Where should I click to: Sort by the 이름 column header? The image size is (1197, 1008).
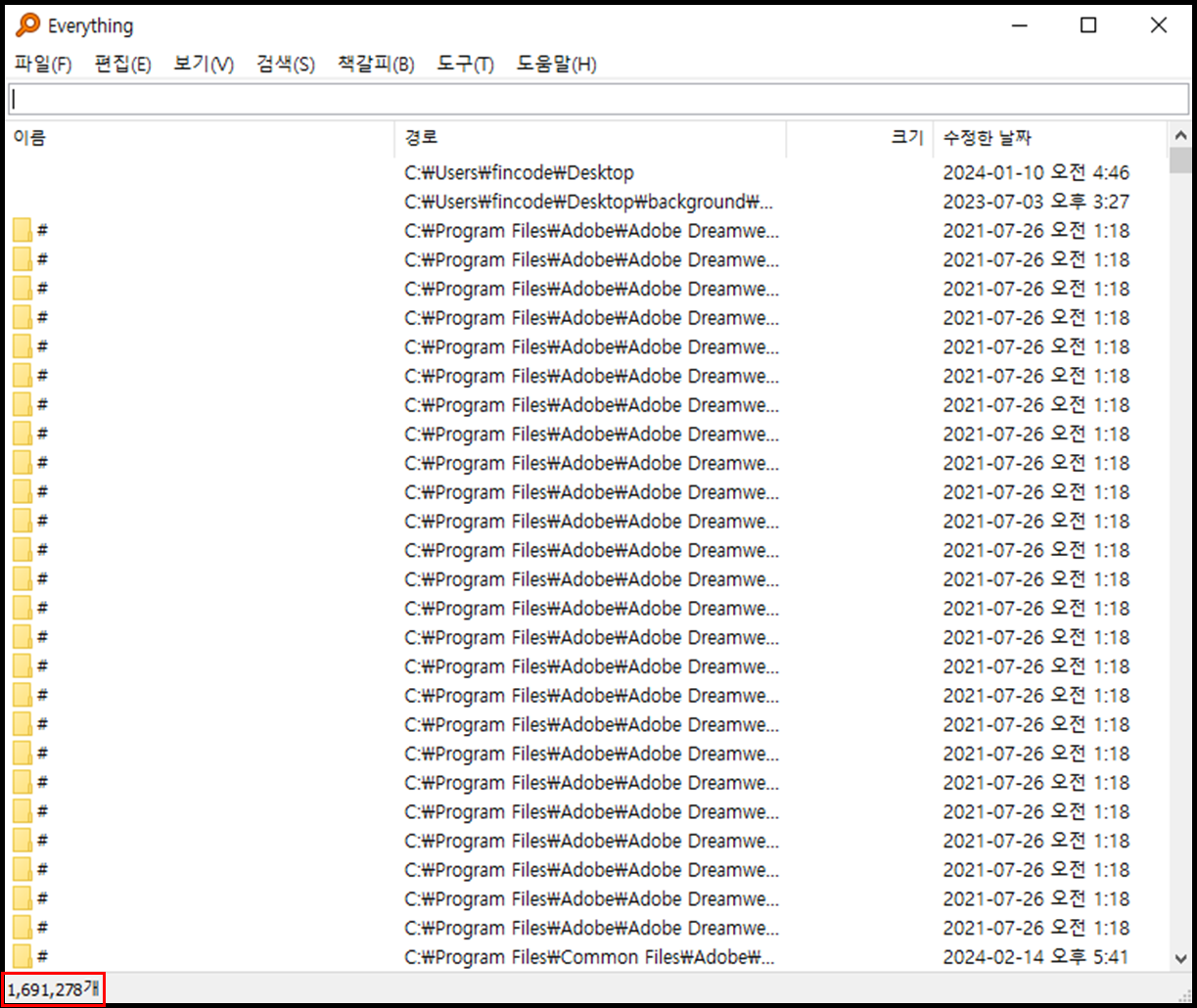click(x=201, y=139)
